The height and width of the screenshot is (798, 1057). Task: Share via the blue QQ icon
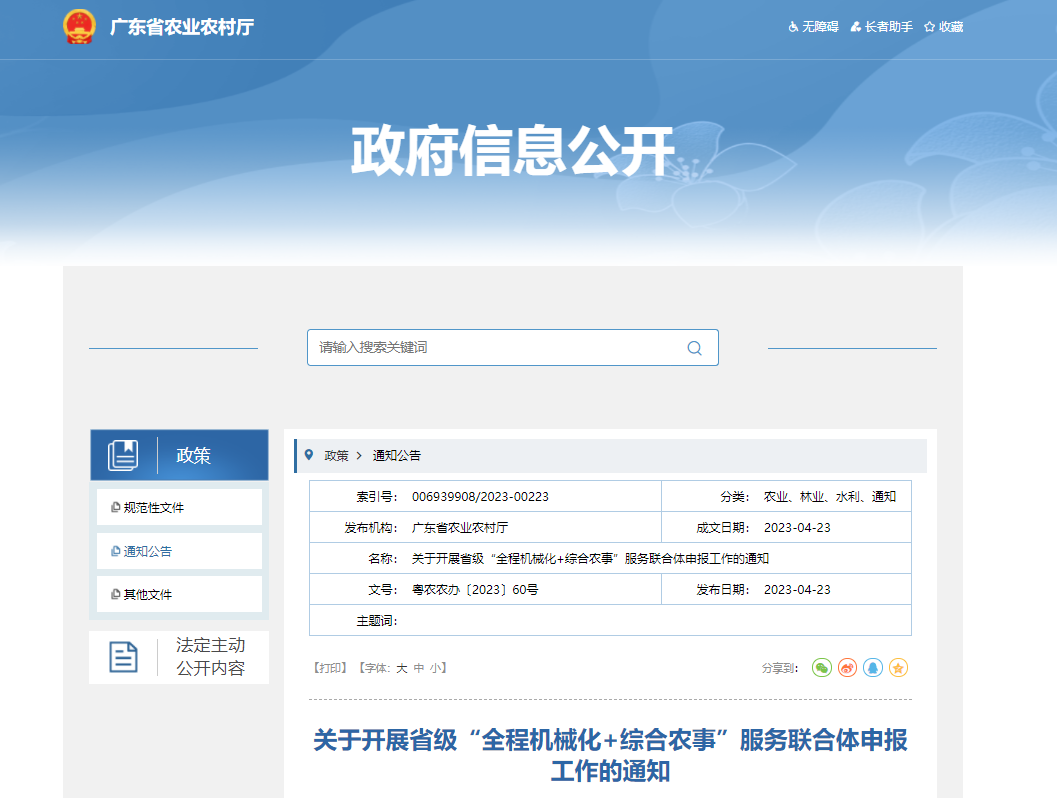tap(872, 667)
